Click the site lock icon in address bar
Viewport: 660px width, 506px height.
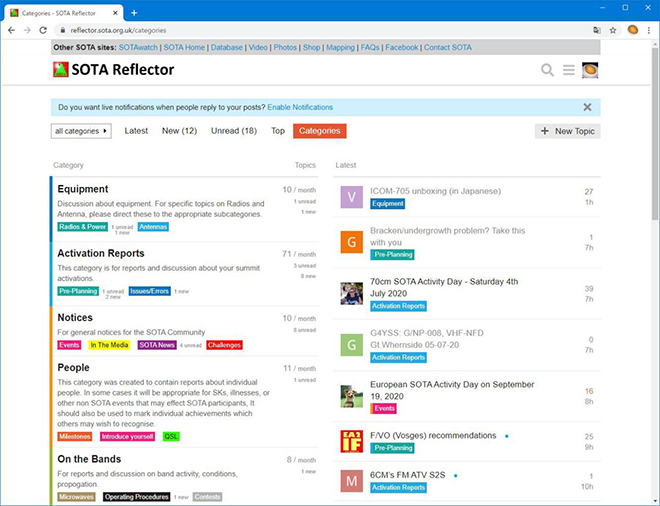[x=63, y=30]
